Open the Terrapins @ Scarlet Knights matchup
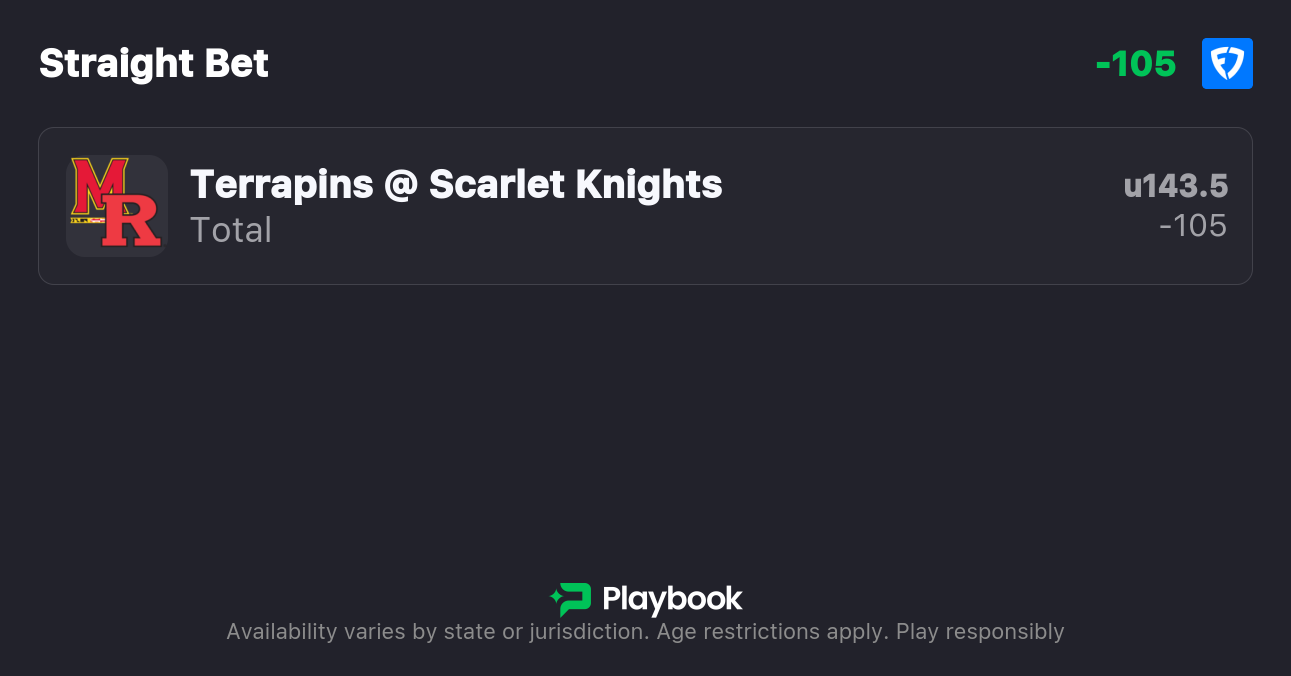 point(456,185)
